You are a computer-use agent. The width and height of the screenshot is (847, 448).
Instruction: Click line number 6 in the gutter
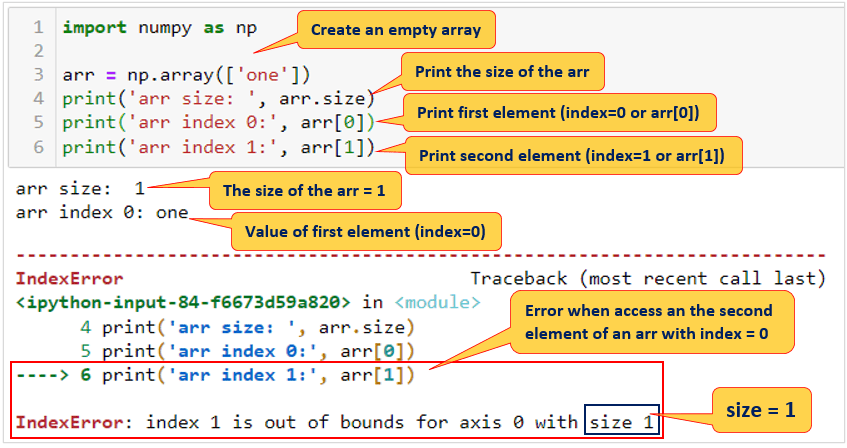tap(37, 148)
